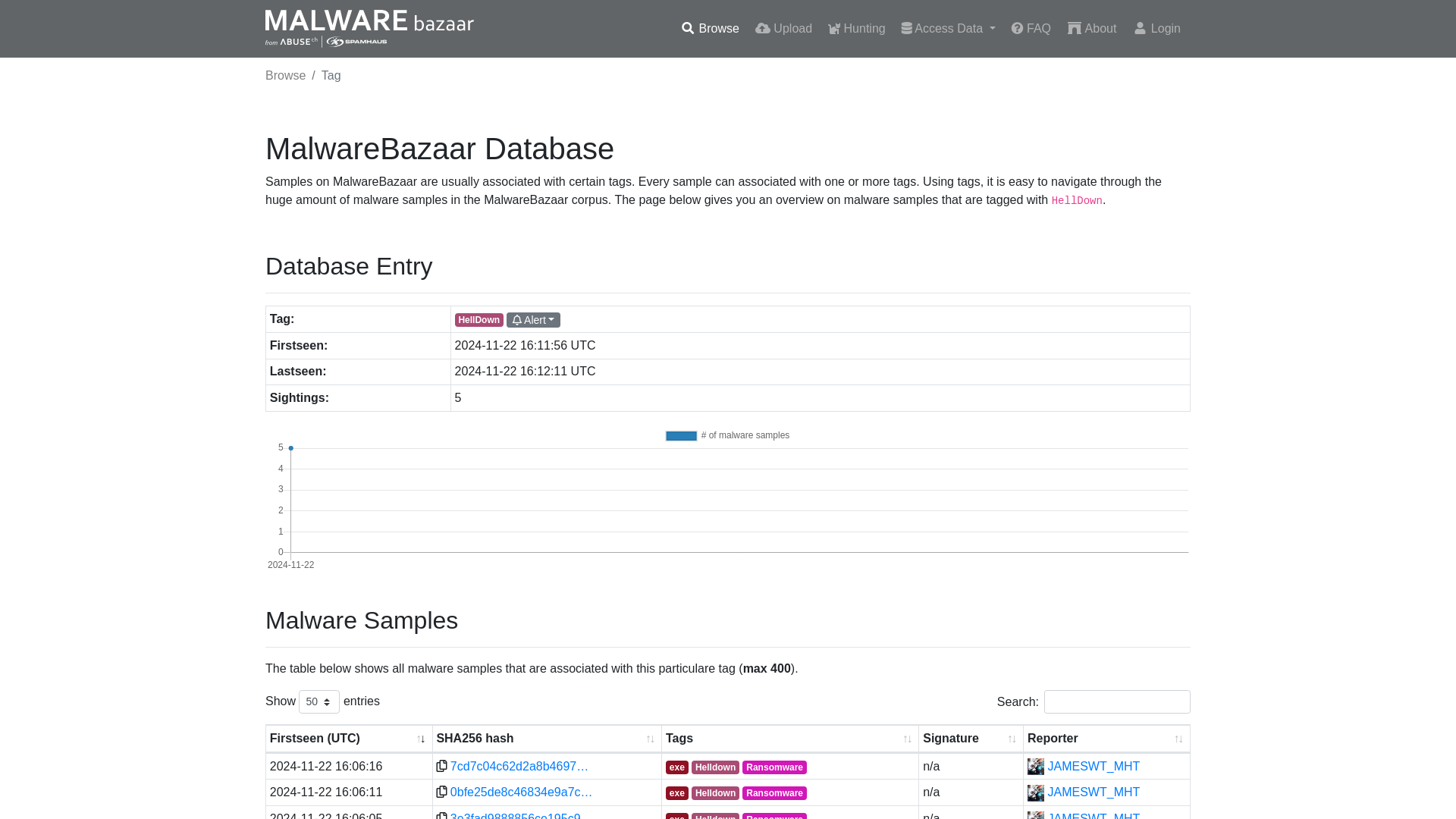Open the Login page
Image resolution: width=1456 pixels, height=819 pixels.
pyautogui.click(x=1157, y=29)
